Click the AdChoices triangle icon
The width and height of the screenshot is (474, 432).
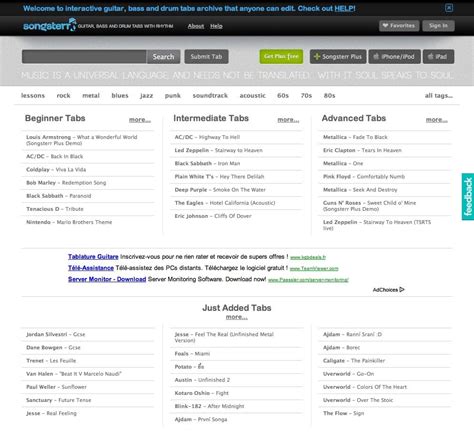pyautogui.click(x=402, y=290)
